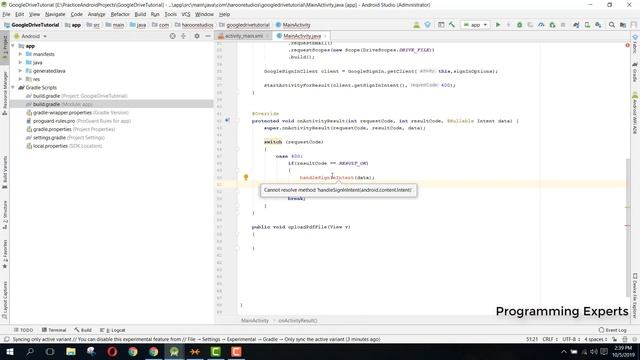Collapse the Gradle Scripts node
Screen dimensions: 640x360
click(x=13, y=87)
